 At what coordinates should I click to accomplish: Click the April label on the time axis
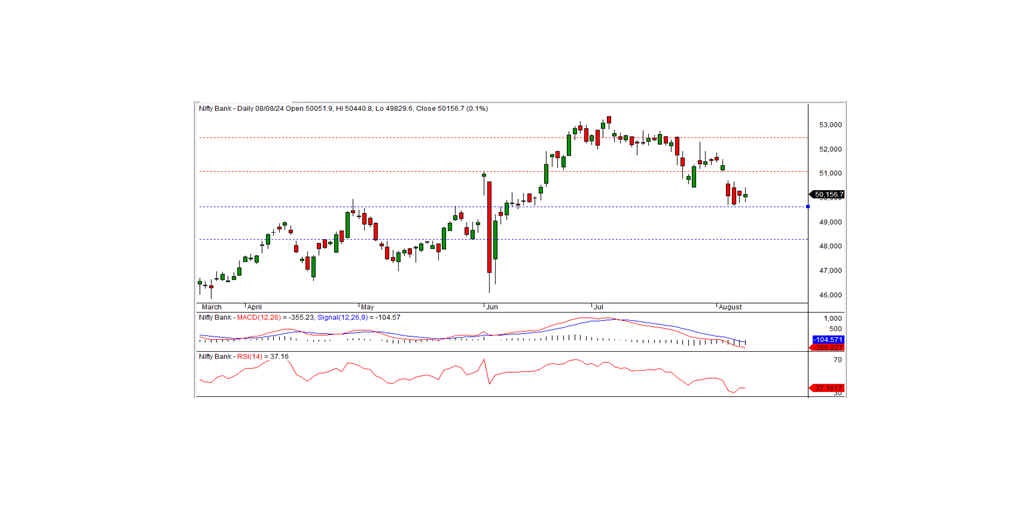[x=255, y=307]
